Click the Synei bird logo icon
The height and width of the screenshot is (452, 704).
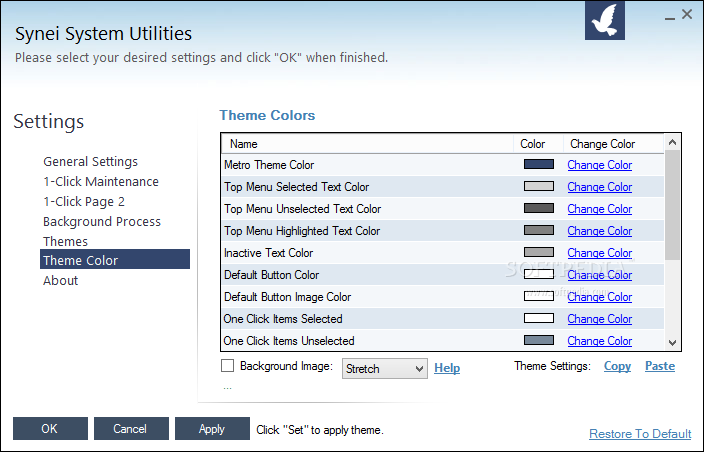pos(604,20)
